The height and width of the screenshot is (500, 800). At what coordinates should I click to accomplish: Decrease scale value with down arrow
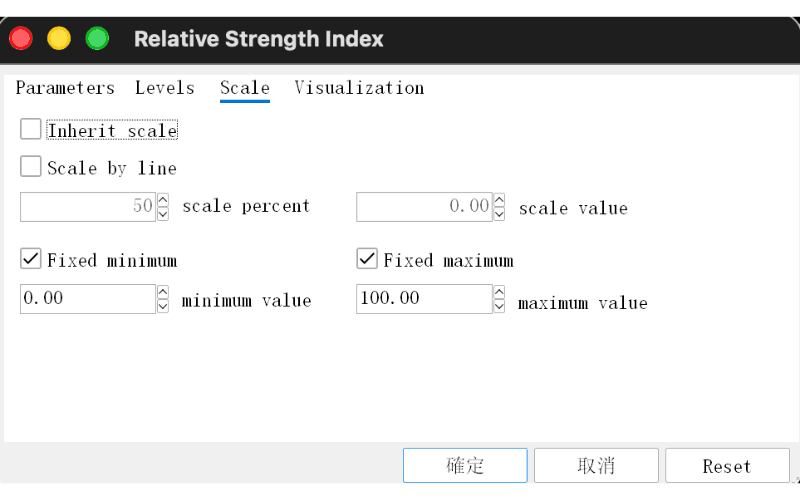point(499,214)
